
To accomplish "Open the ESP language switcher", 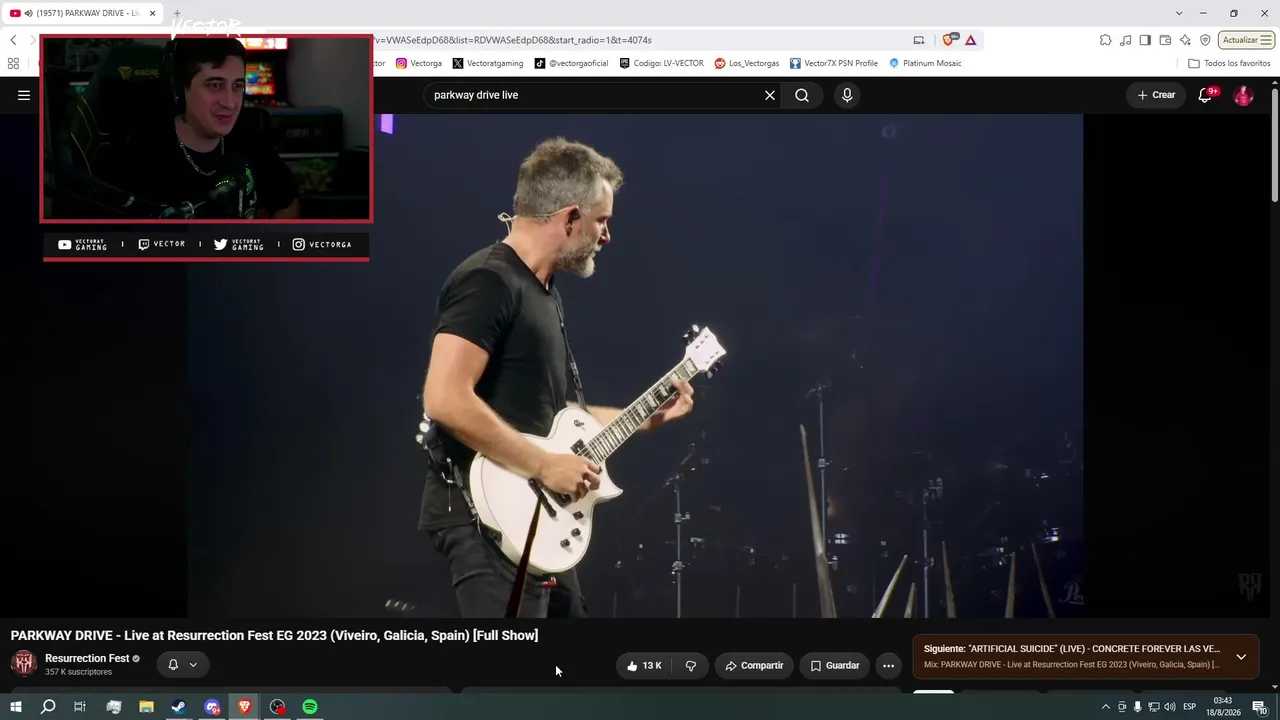I will click(1190, 707).
